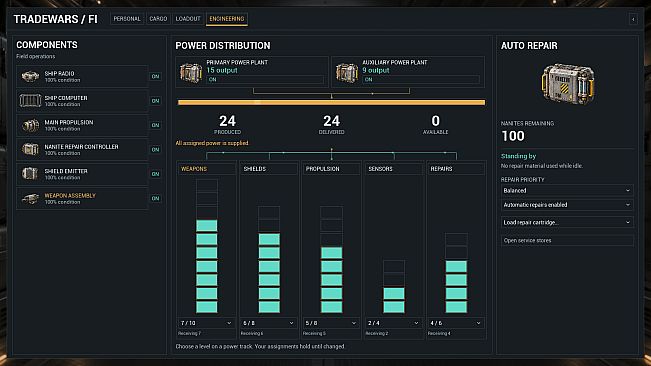Toggle Shield Emitter ON switch
651x366 pixels.
coord(155,174)
